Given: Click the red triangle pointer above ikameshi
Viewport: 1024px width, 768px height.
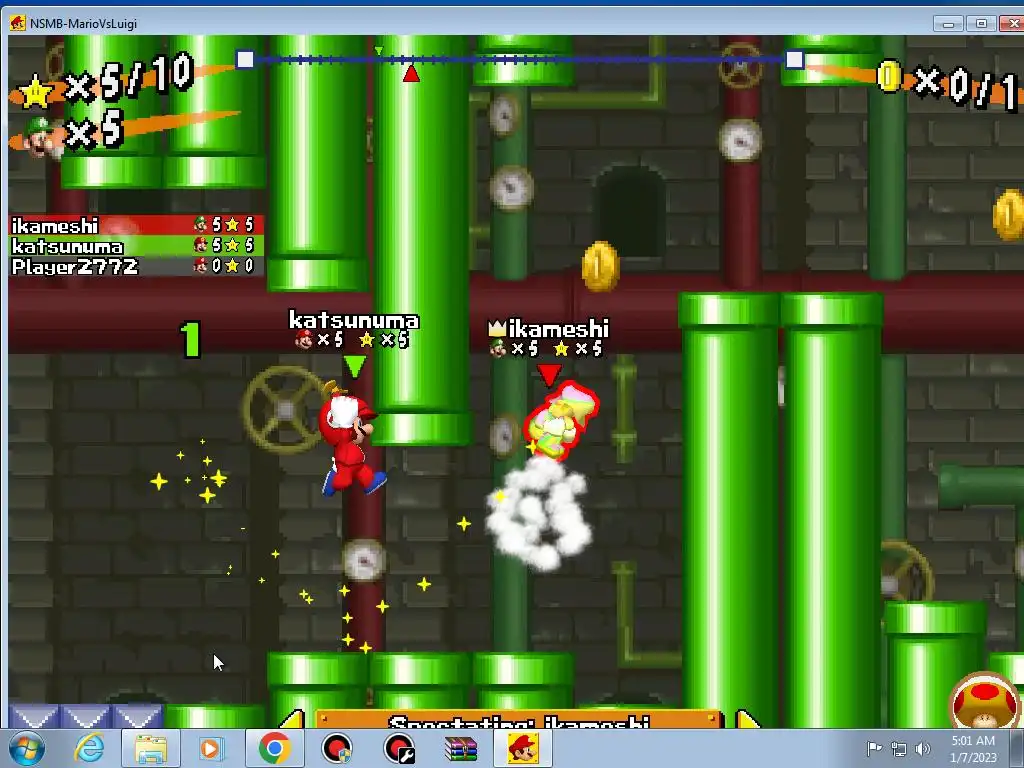Looking at the screenshot, I should point(549,375).
